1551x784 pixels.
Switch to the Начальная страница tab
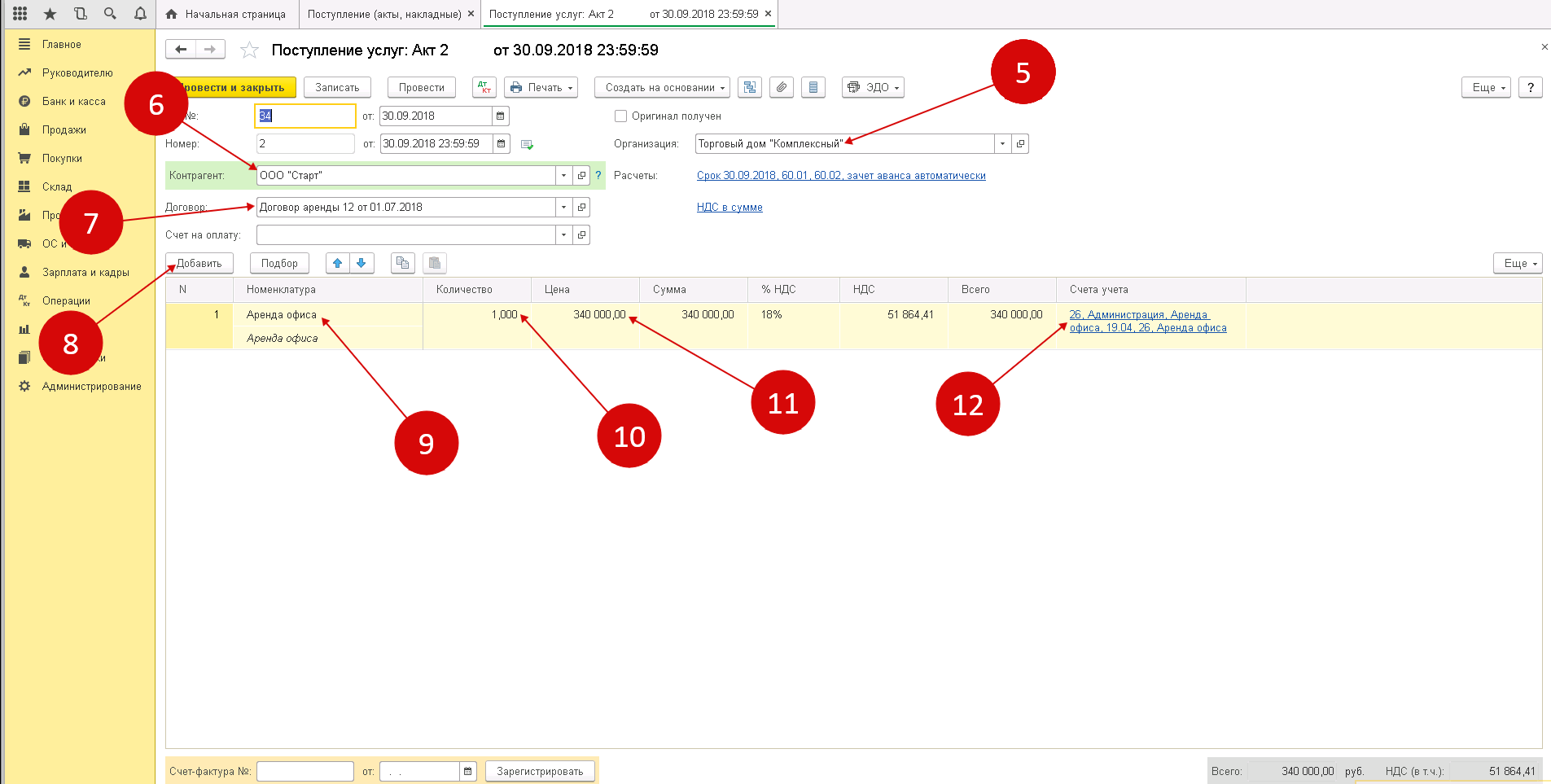pyautogui.click(x=226, y=14)
